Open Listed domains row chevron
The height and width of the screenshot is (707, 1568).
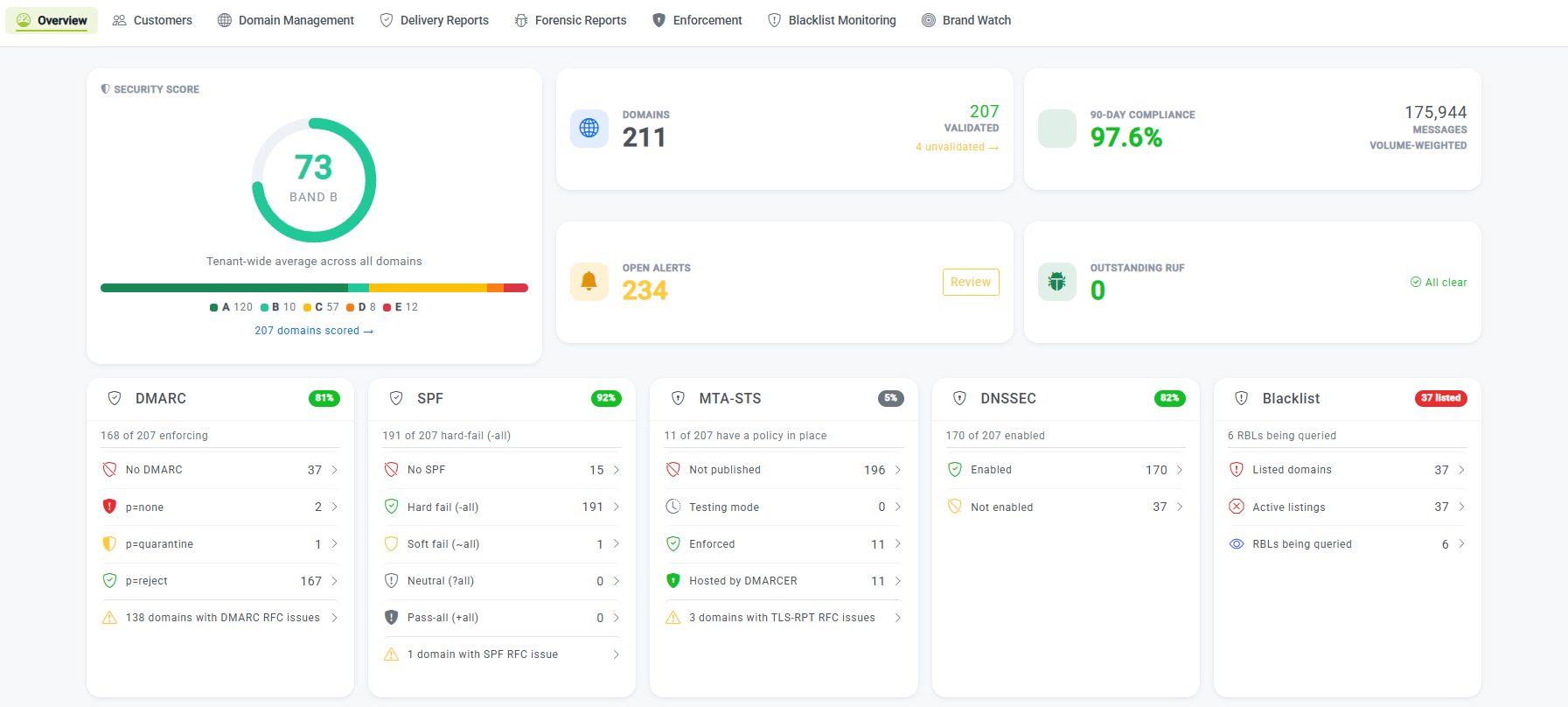pos(1461,470)
